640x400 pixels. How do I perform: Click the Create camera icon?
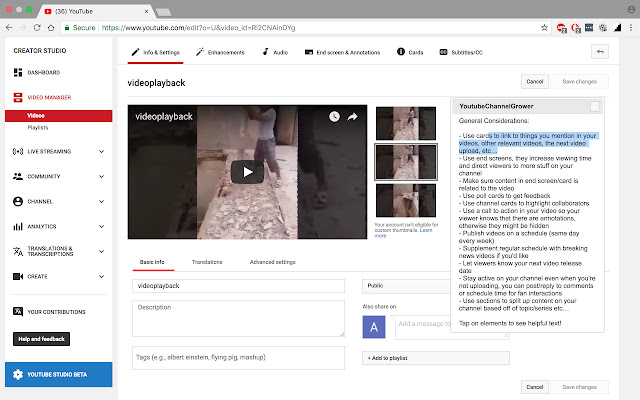click(18, 276)
